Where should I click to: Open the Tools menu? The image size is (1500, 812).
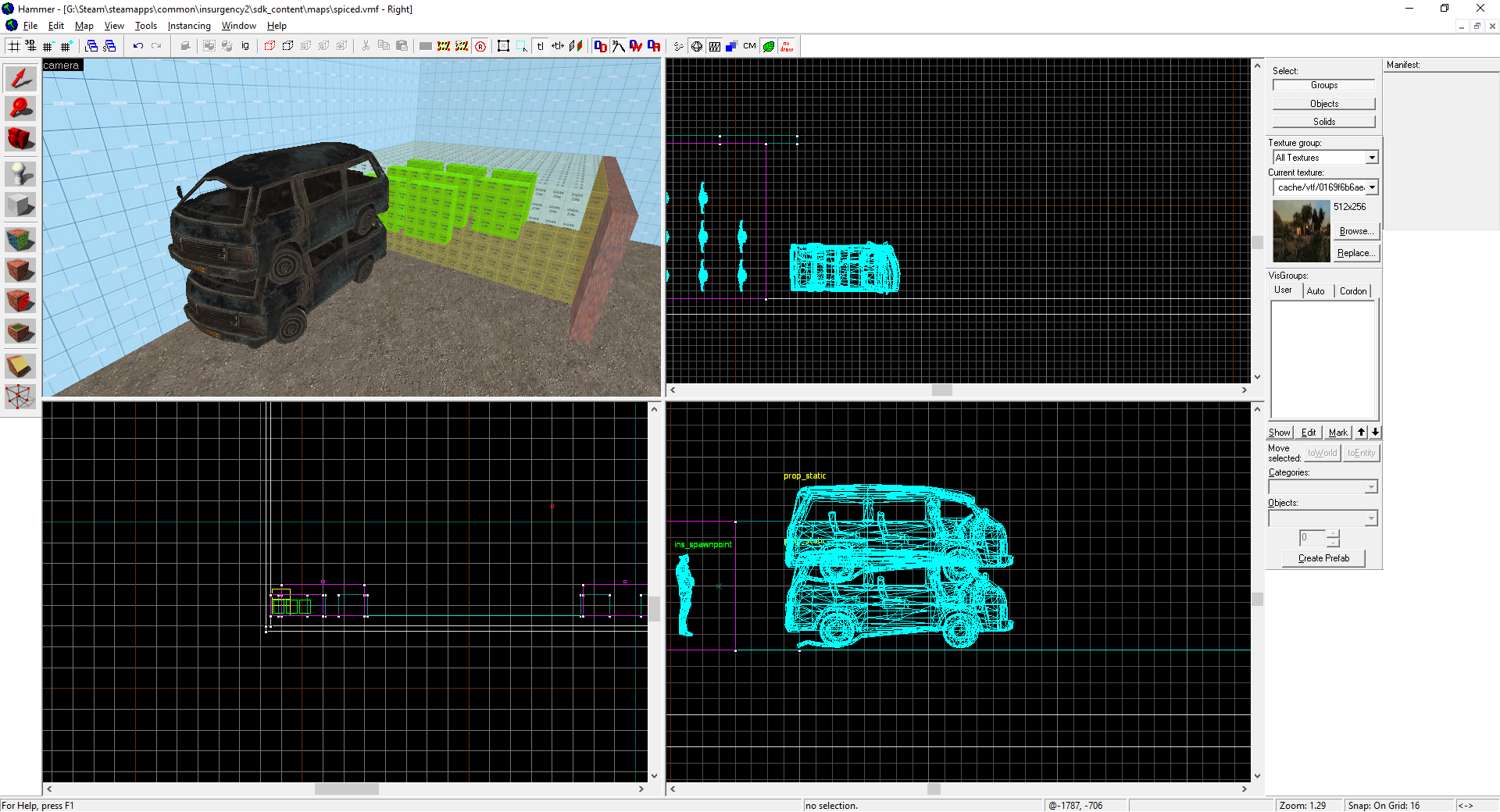[145, 26]
